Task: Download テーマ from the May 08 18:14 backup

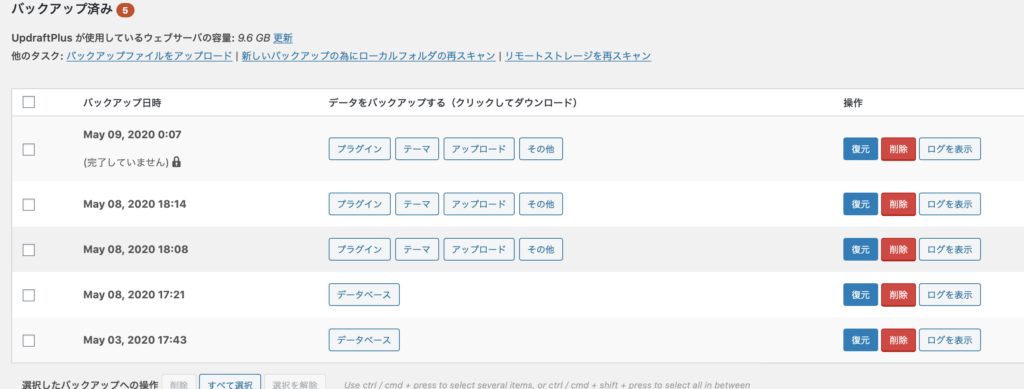Action: coord(417,204)
